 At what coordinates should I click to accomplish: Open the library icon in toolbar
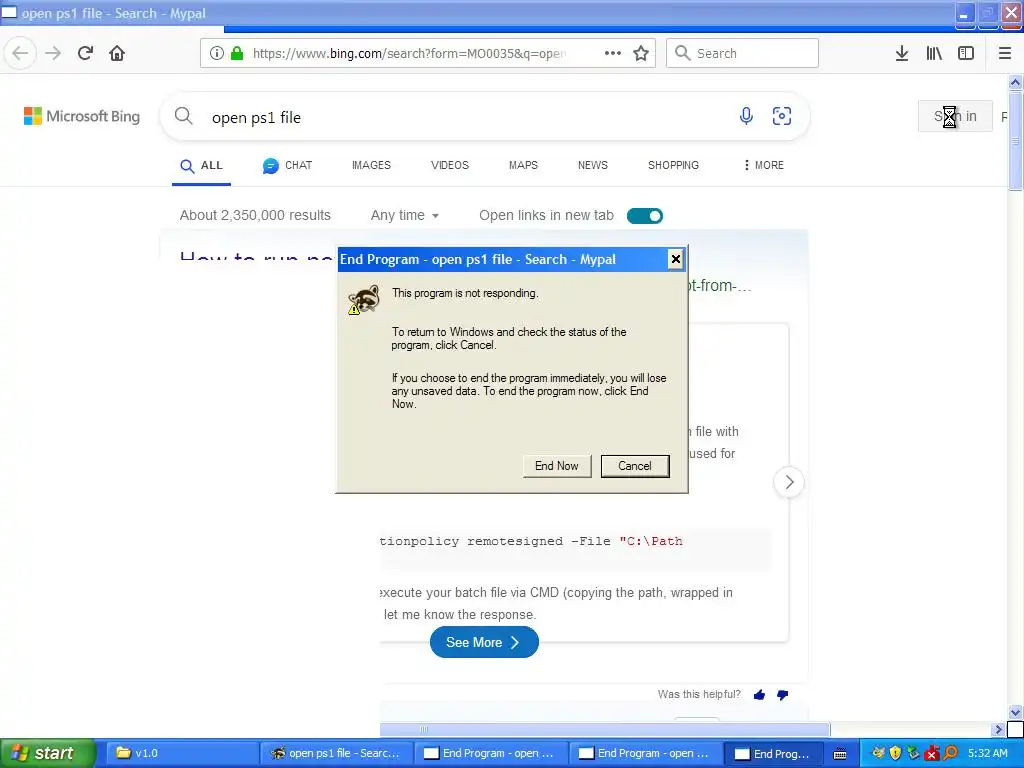tap(934, 53)
